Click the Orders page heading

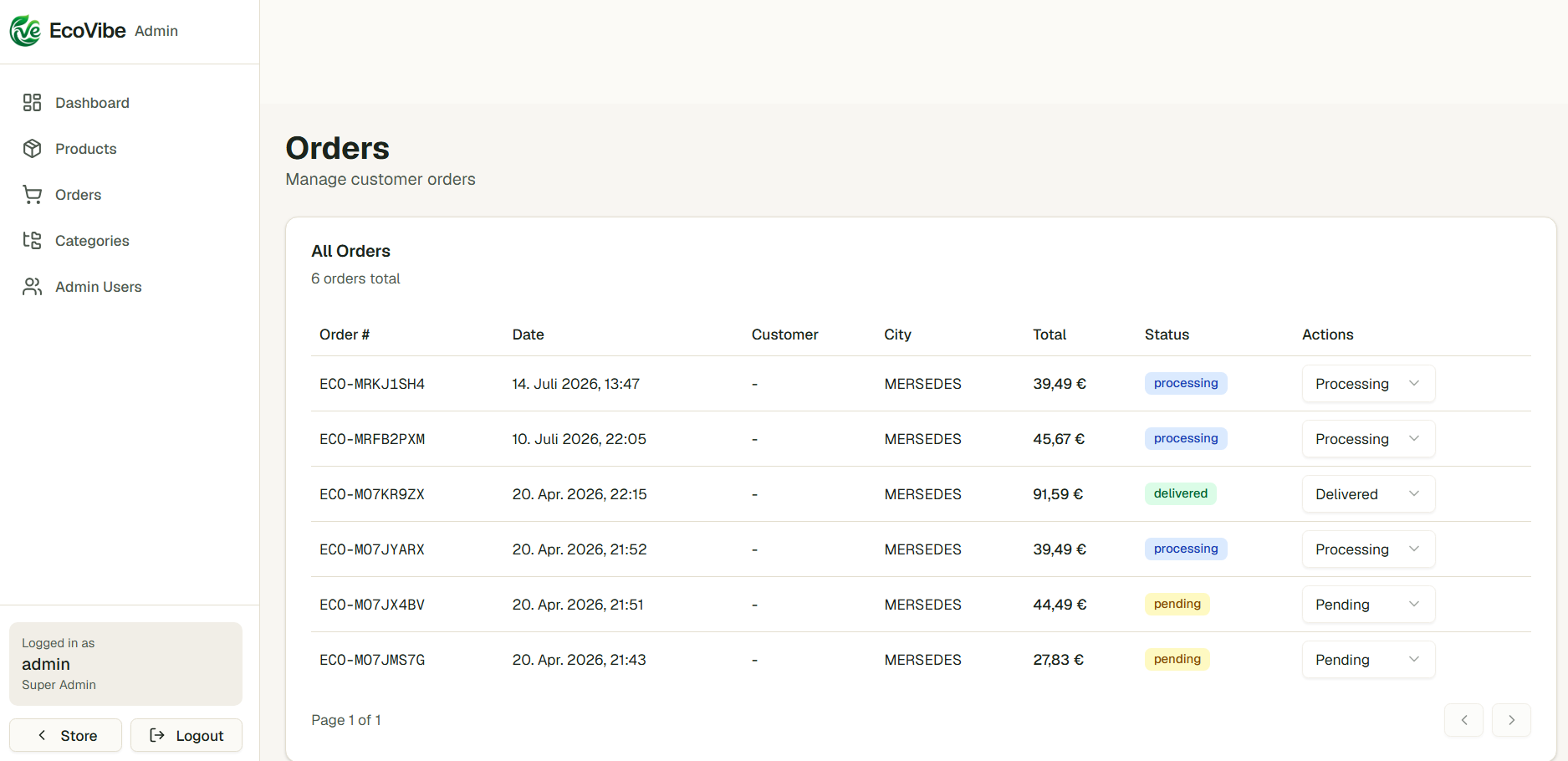tap(337, 148)
